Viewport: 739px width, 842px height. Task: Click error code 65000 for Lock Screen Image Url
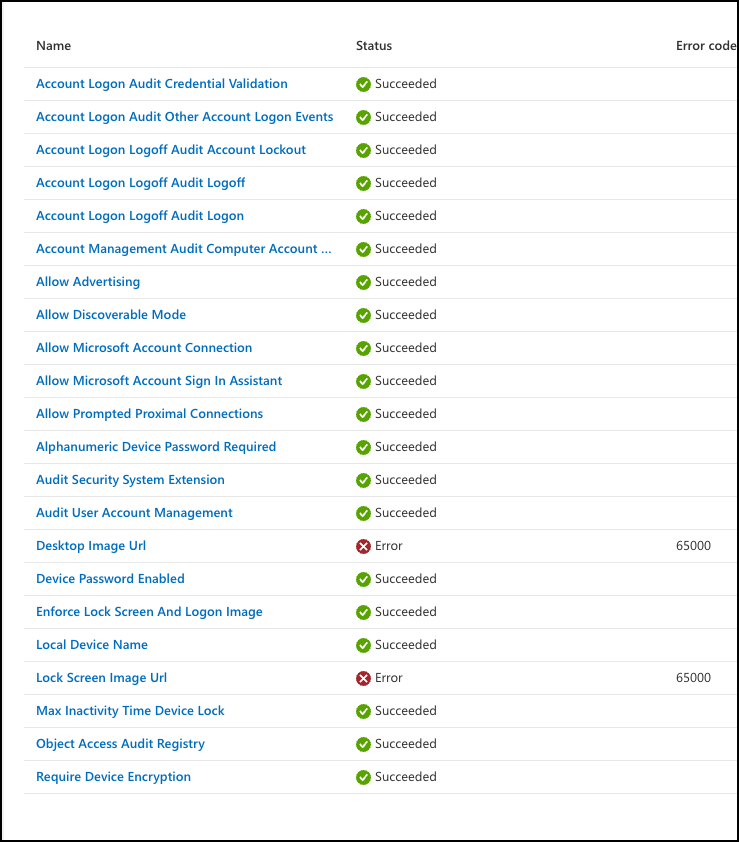[x=693, y=678]
